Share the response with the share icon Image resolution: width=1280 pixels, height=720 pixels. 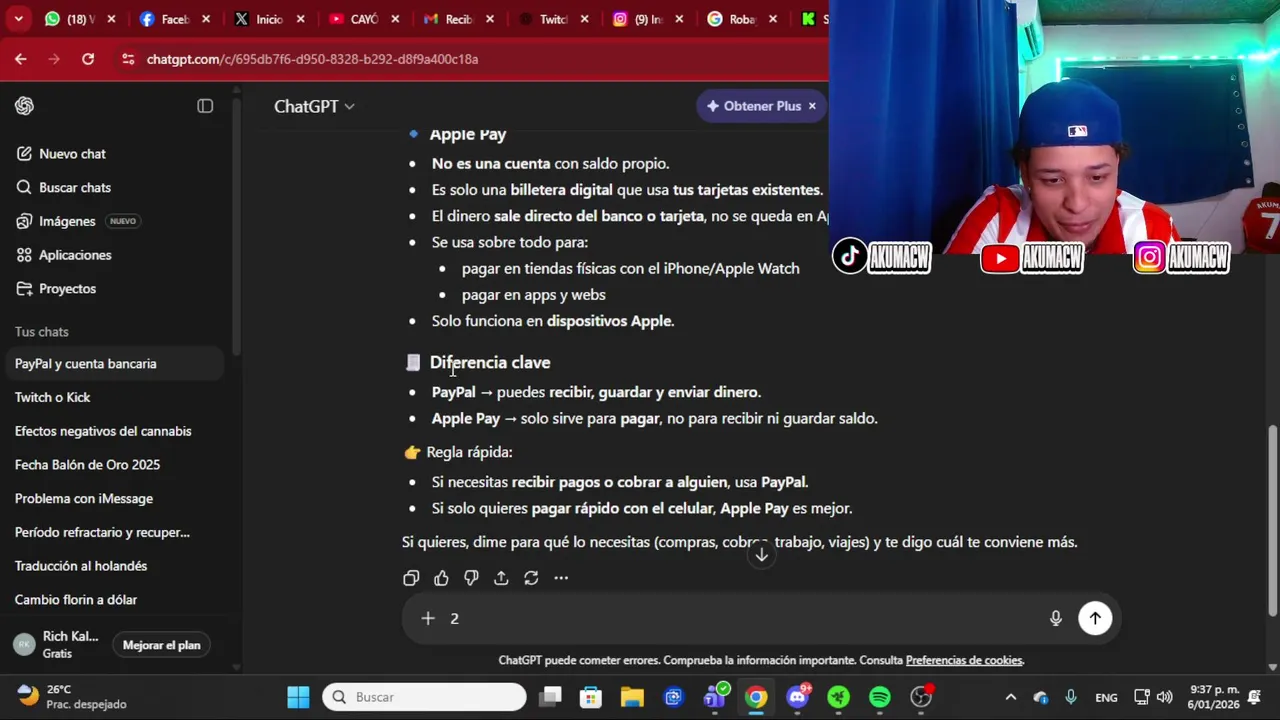pyautogui.click(x=501, y=578)
